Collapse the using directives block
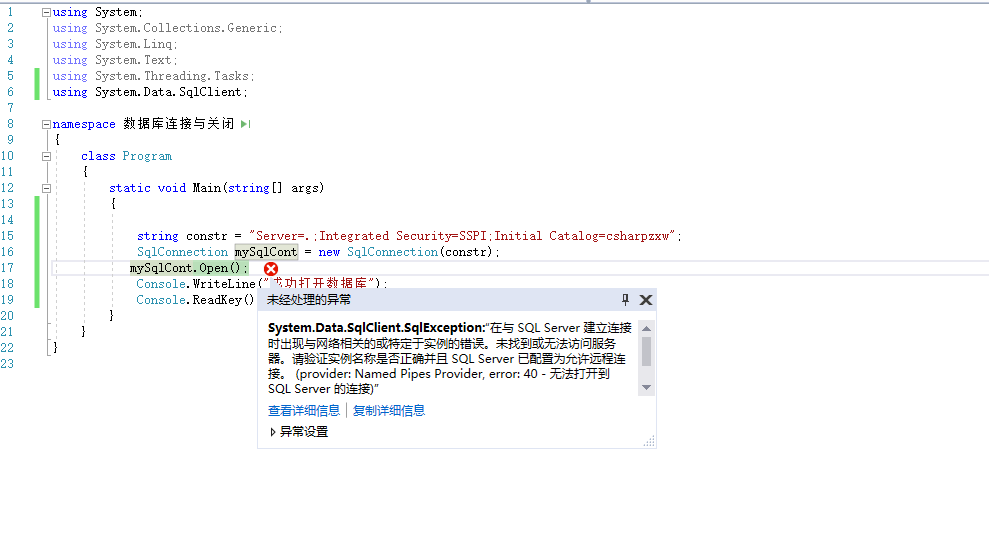The width and height of the screenshot is (989, 551). (46, 13)
